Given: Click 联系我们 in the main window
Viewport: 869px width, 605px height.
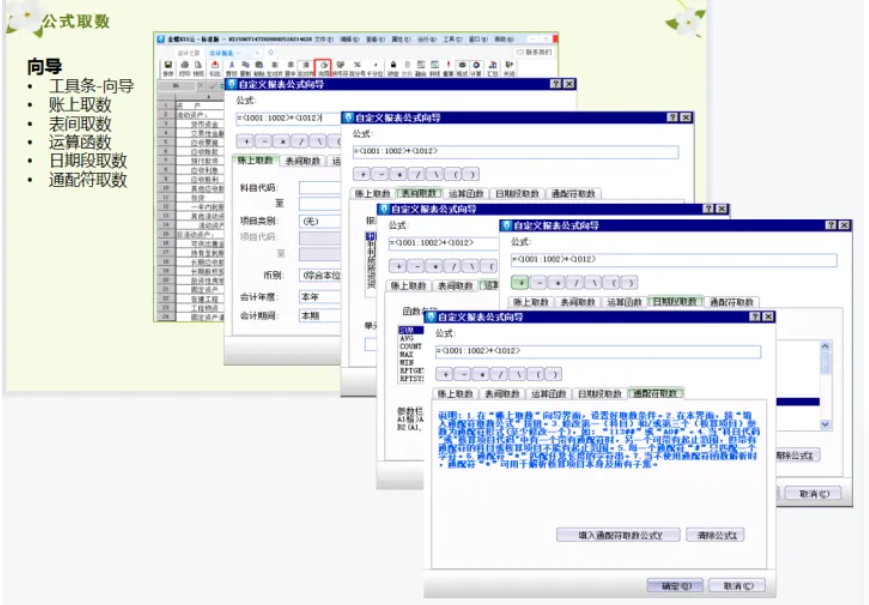Looking at the screenshot, I should (x=534, y=52).
